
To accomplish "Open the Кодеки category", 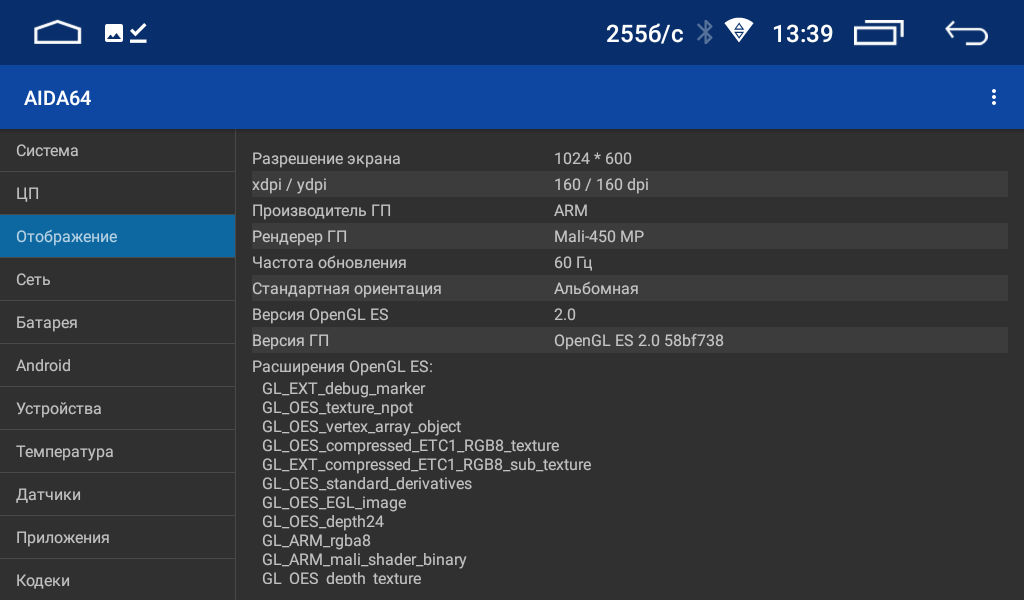I will tap(118, 580).
